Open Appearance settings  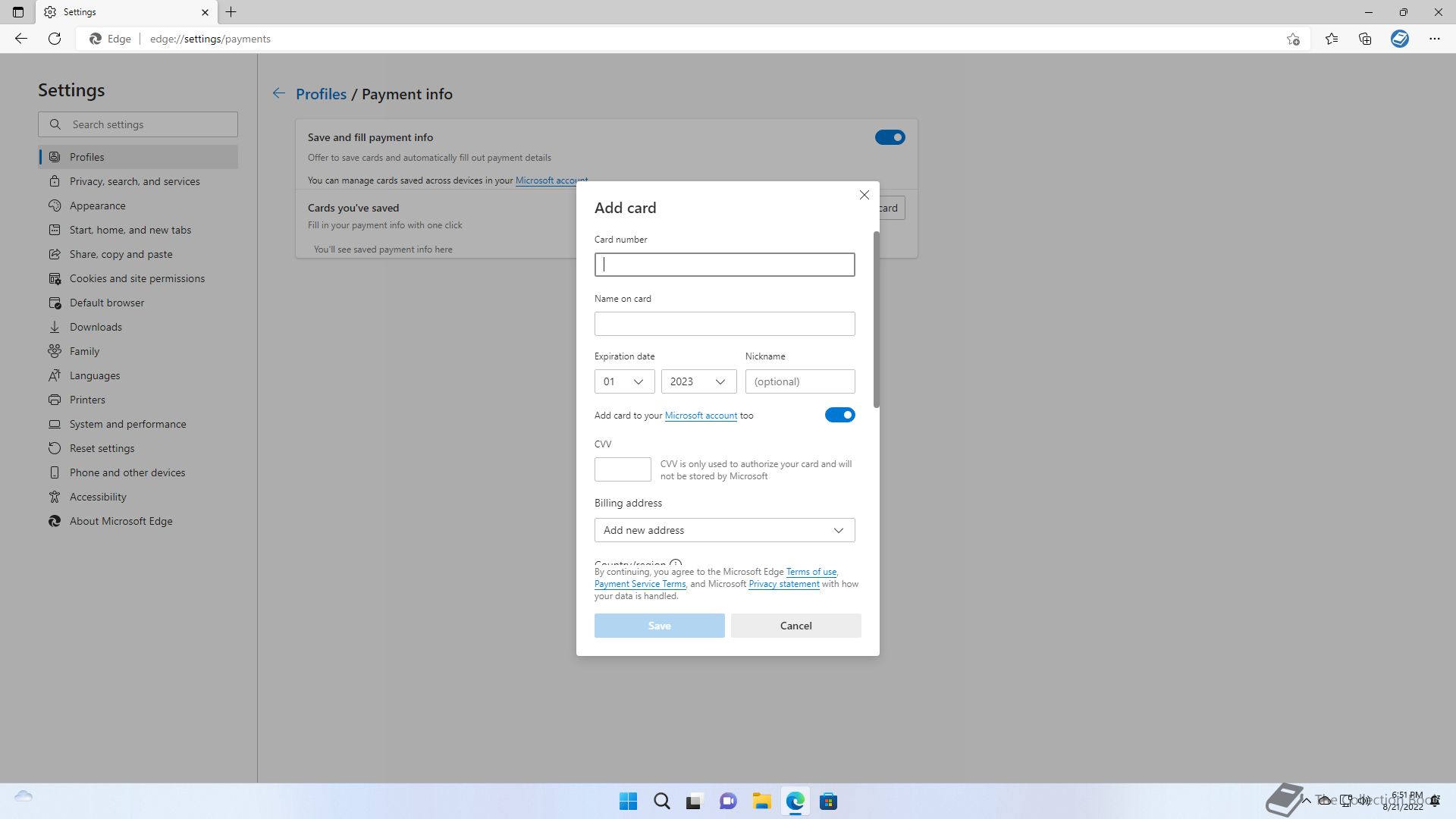click(x=138, y=206)
